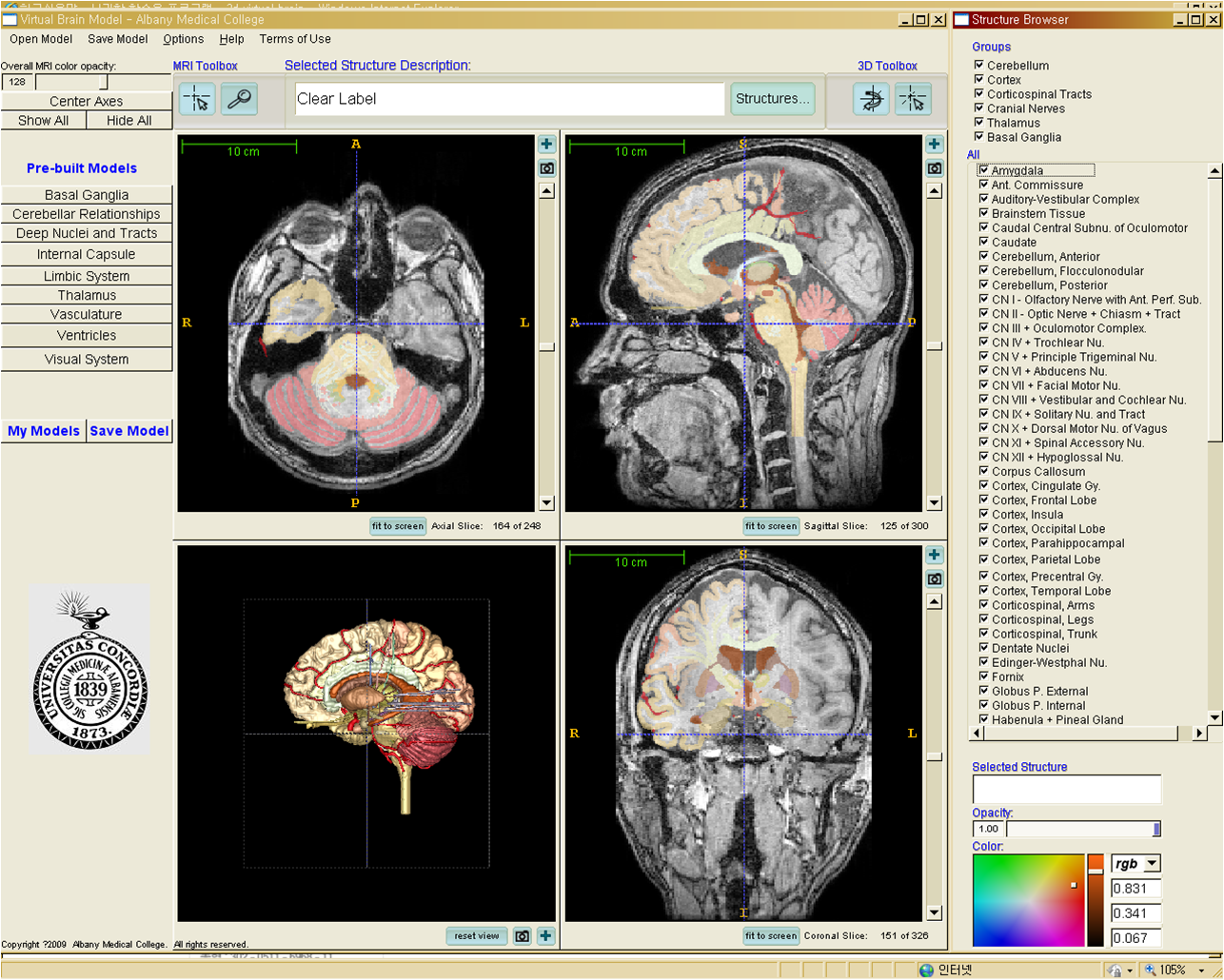Image resolution: width=1224 pixels, height=980 pixels.
Task: Select the MRI magnifier zoom tool
Action: 239,99
